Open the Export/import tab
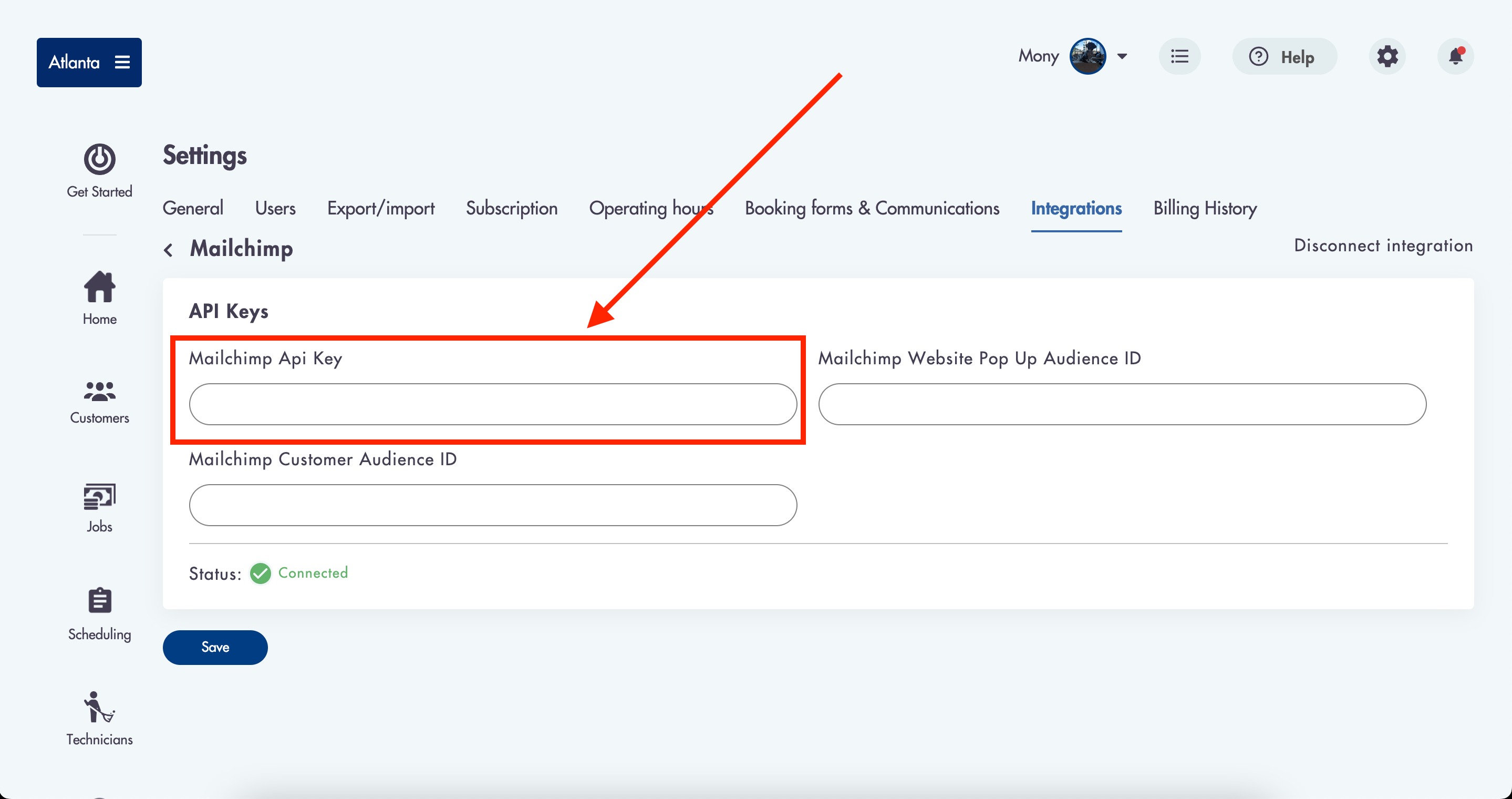This screenshot has width=1512, height=799. tap(381, 208)
